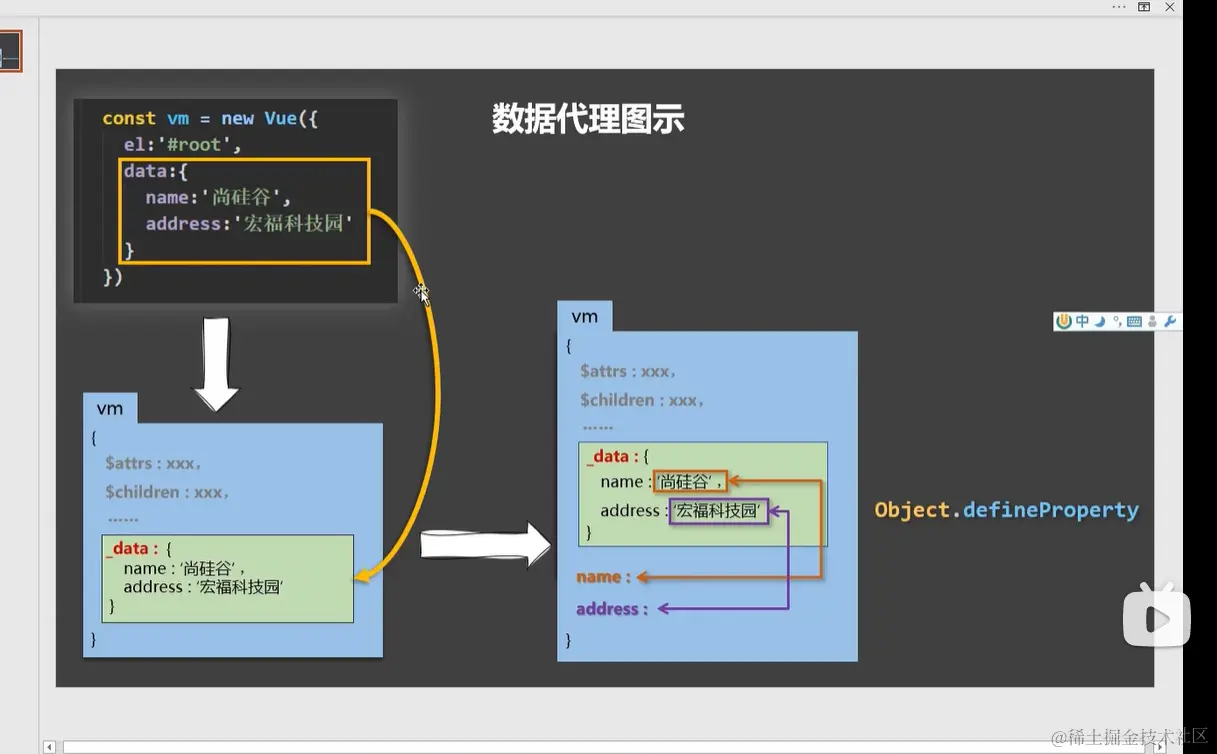Click the ribbon display options icon

click(1144, 7)
